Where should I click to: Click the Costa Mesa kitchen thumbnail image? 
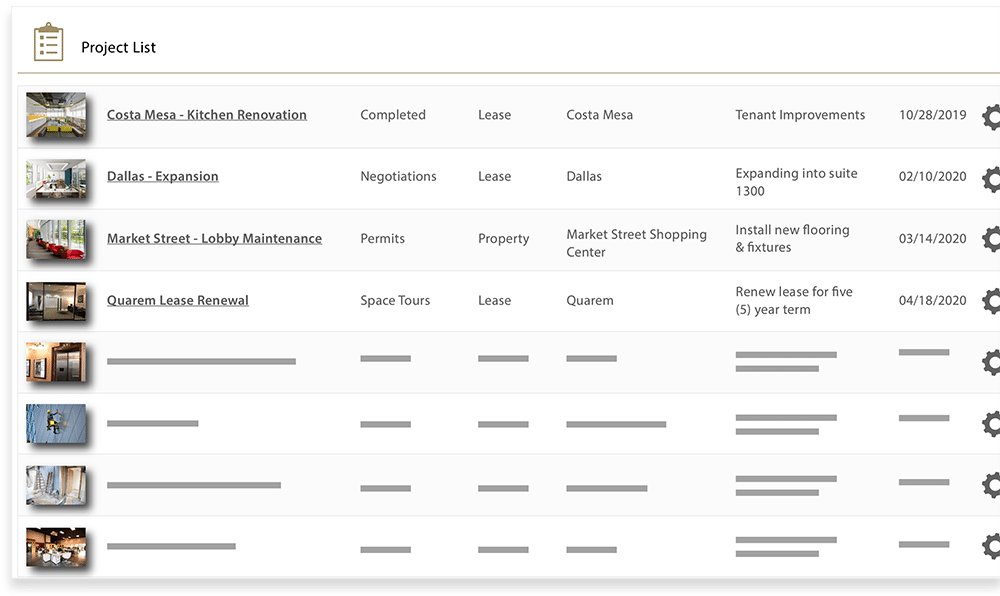[55, 116]
